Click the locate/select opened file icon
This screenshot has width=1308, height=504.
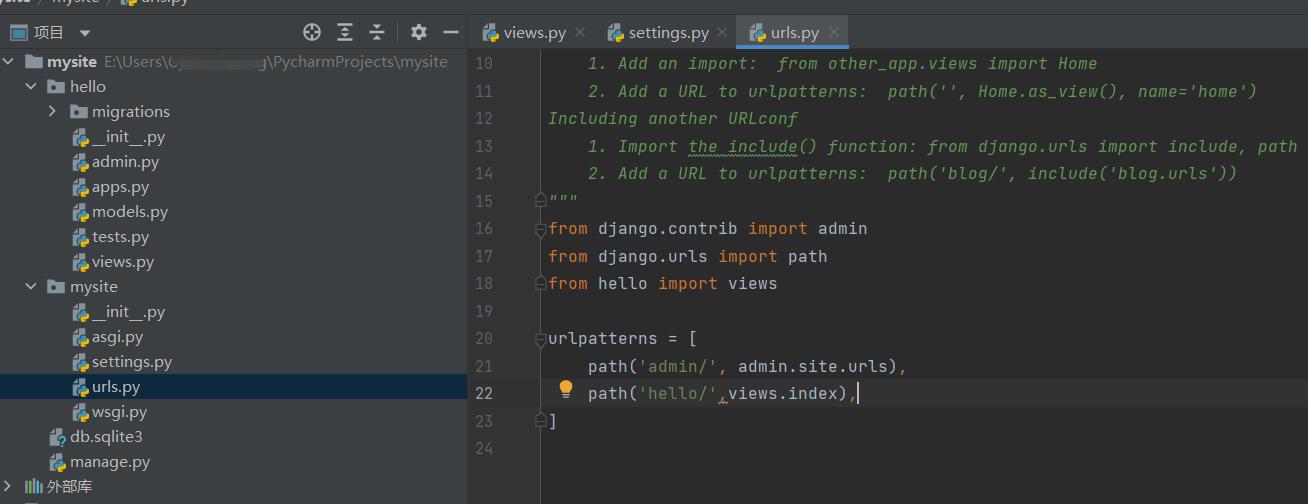312,32
